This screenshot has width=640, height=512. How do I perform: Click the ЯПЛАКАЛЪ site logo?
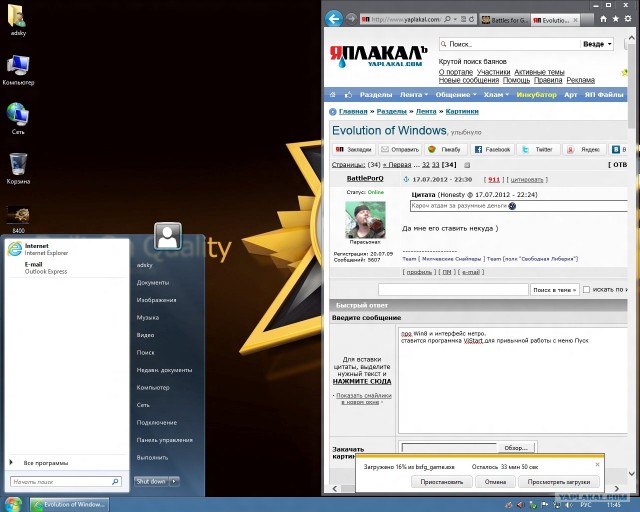point(378,56)
